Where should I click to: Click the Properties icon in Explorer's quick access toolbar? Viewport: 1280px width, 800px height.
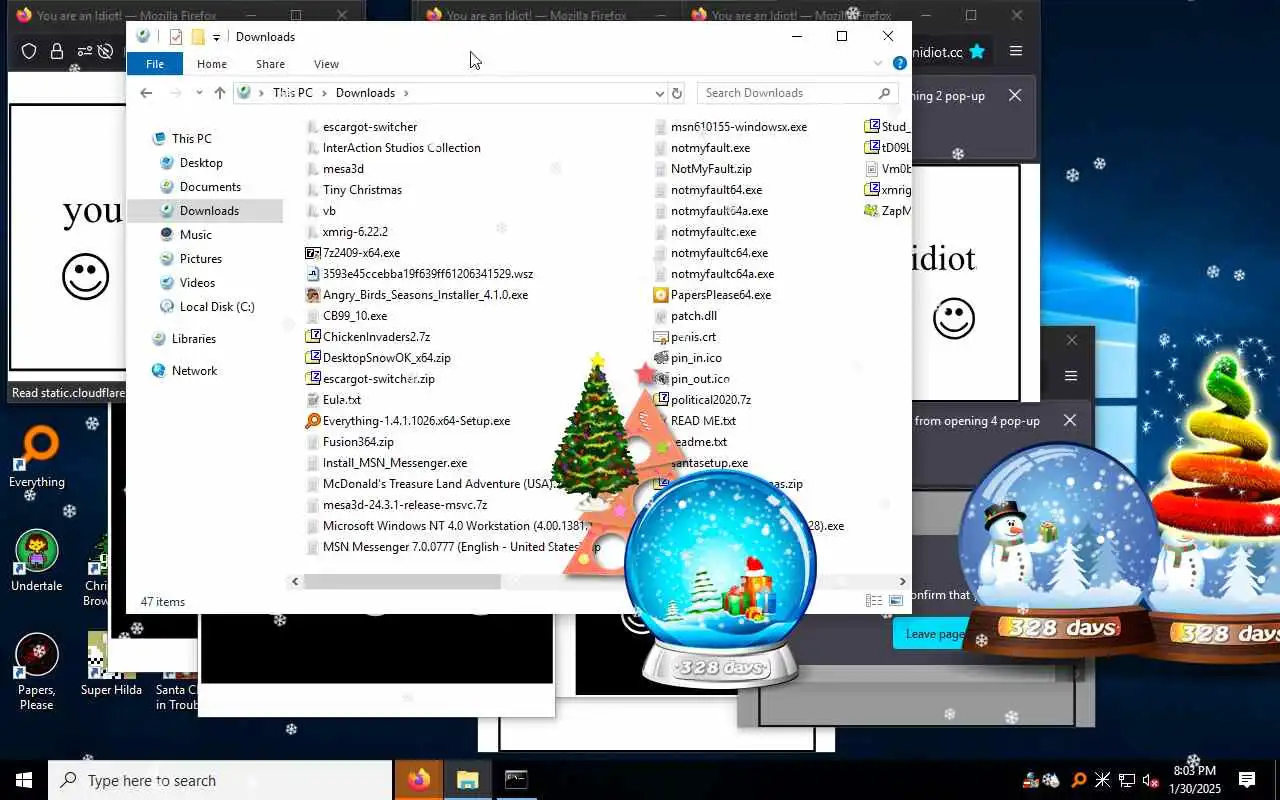click(x=176, y=37)
